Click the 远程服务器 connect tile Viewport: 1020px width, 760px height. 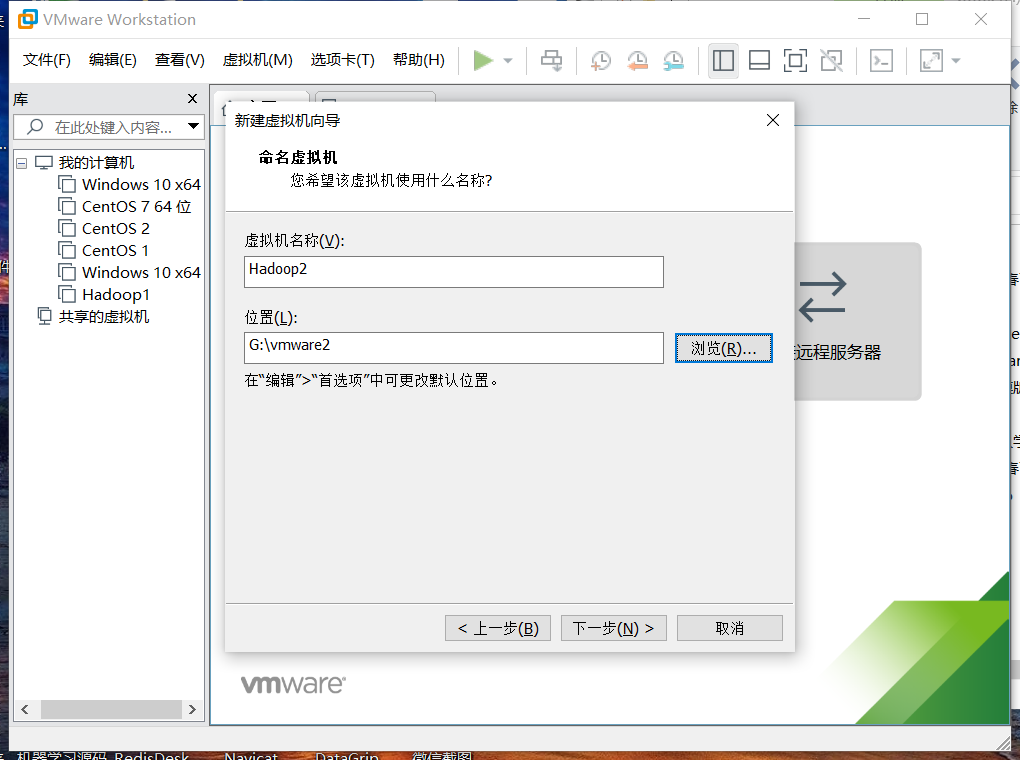point(857,321)
